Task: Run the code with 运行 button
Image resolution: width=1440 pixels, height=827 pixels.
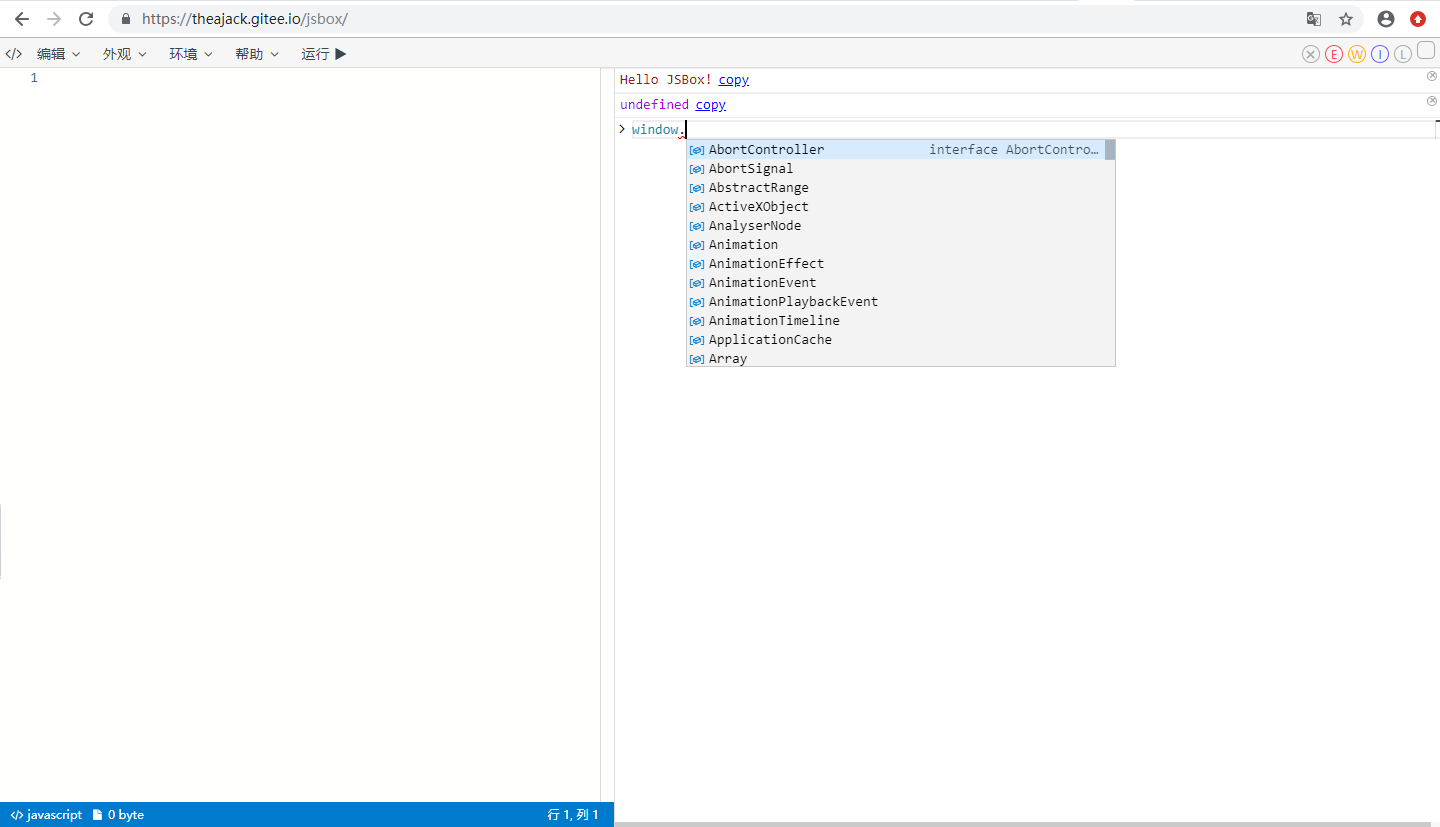Action: 324,54
